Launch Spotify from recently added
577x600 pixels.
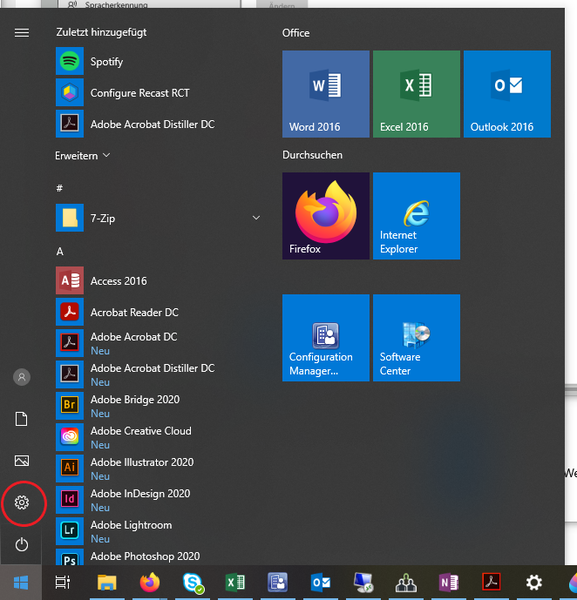[x=159, y=61]
